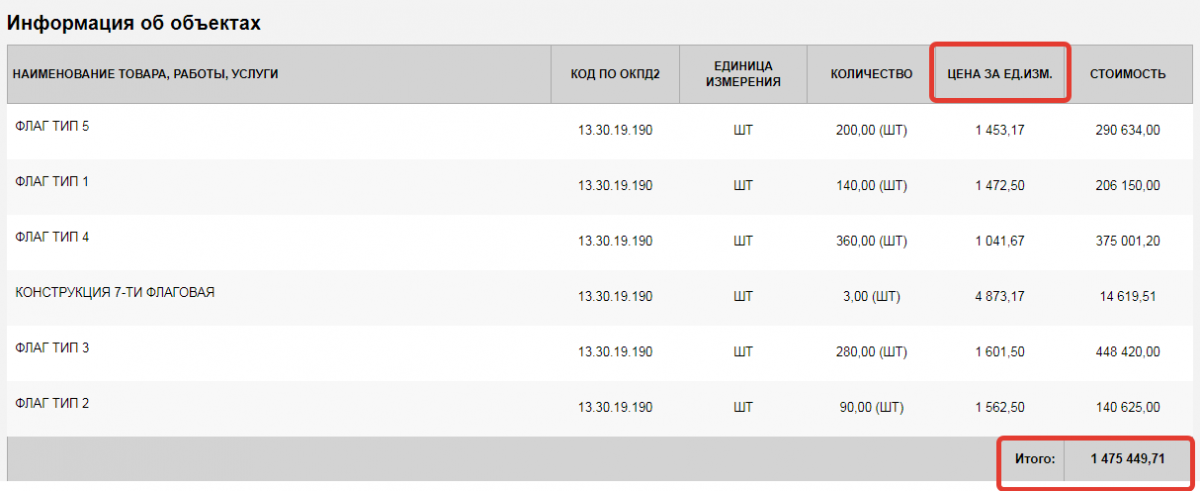The image size is (1200, 491).
Task: Click unit price 1 562,50
Action: (1000, 407)
